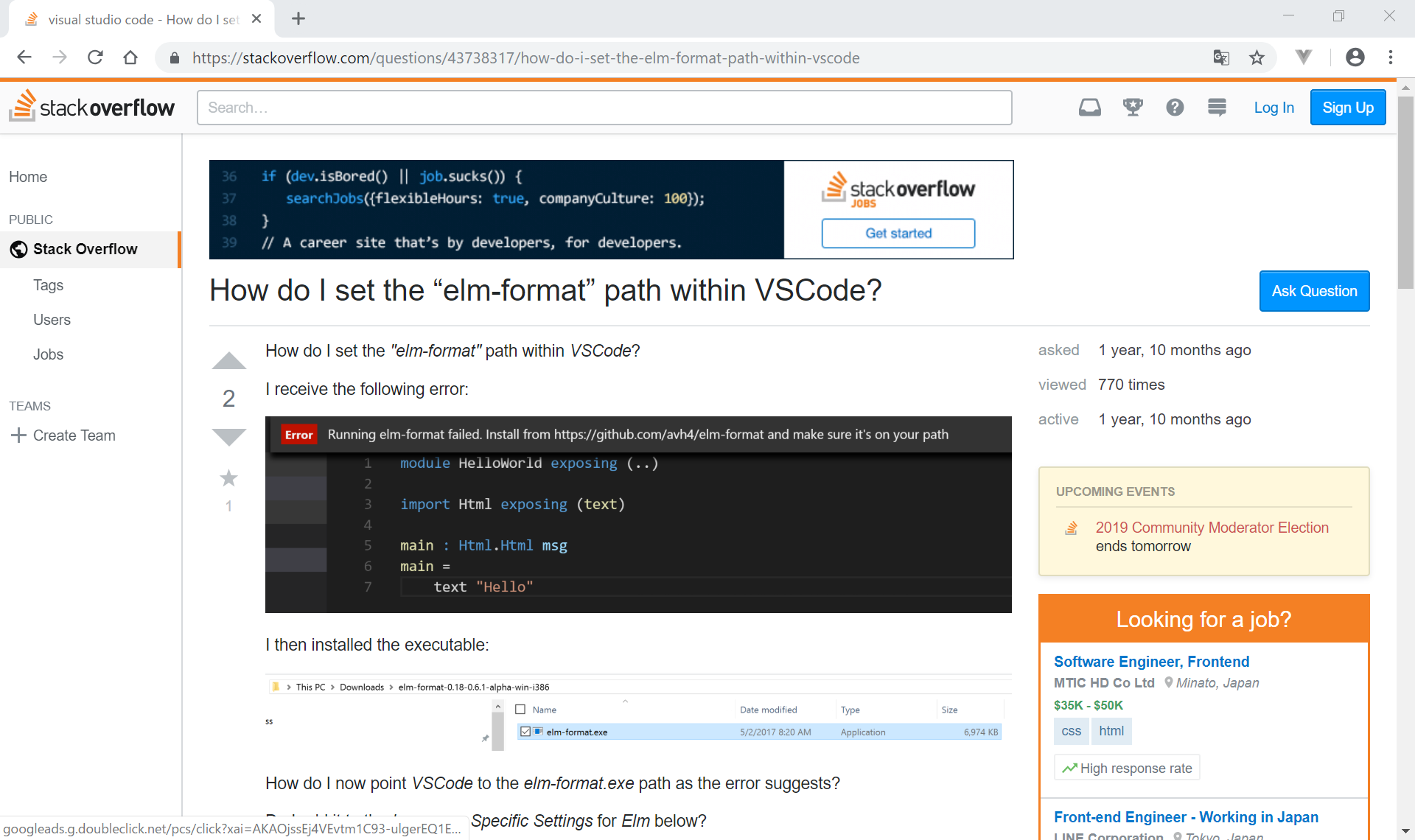Click the Create Team plus item
Image resolution: width=1415 pixels, height=840 pixels.
pos(64,435)
